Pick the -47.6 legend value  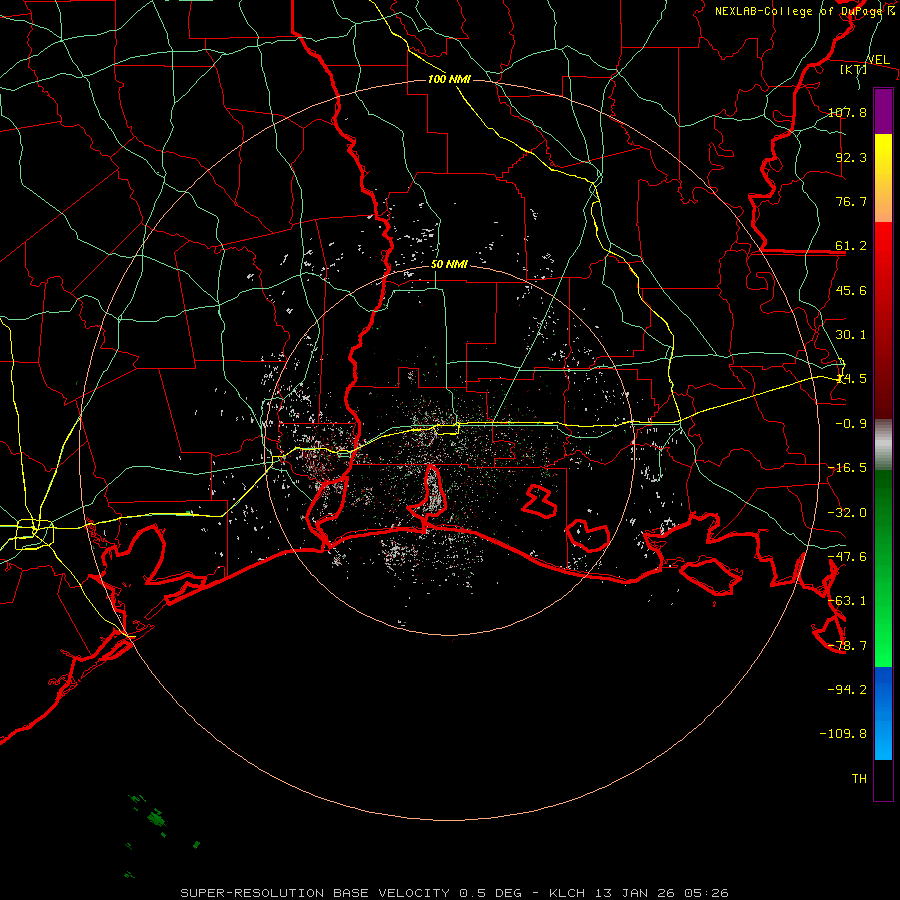[847, 557]
